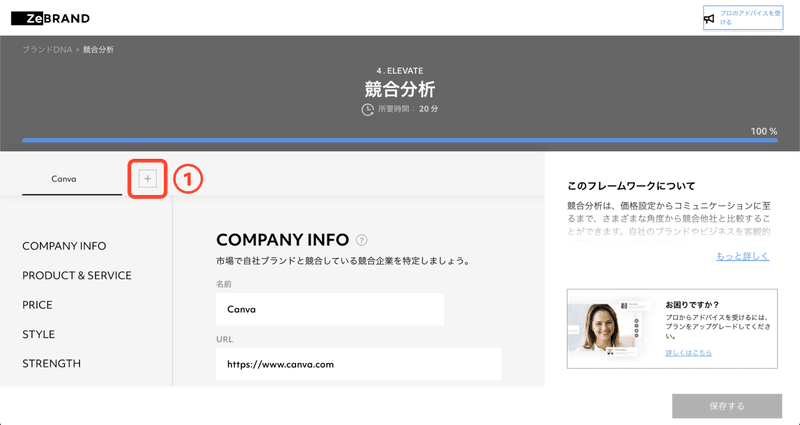
Task: Open pro advice via megaphone button
Action: (x=743, y=18)
